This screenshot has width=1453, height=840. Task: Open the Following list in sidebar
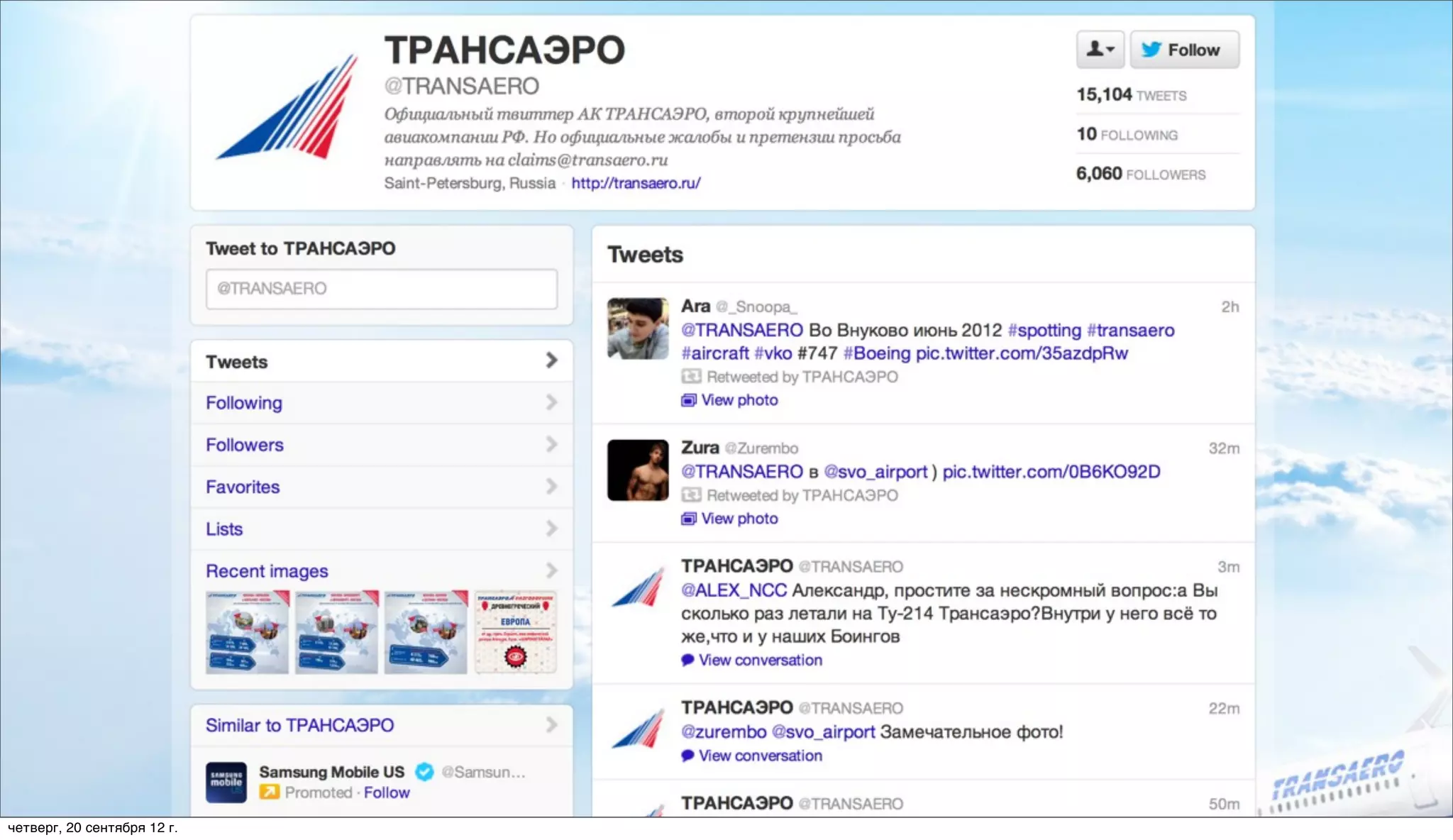pyautogui.click(x=382, y=403)
